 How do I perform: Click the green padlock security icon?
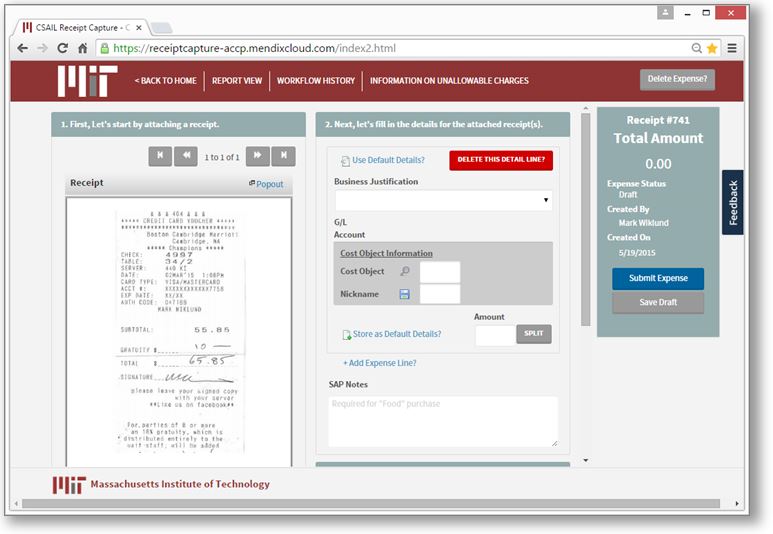(105, 48)
